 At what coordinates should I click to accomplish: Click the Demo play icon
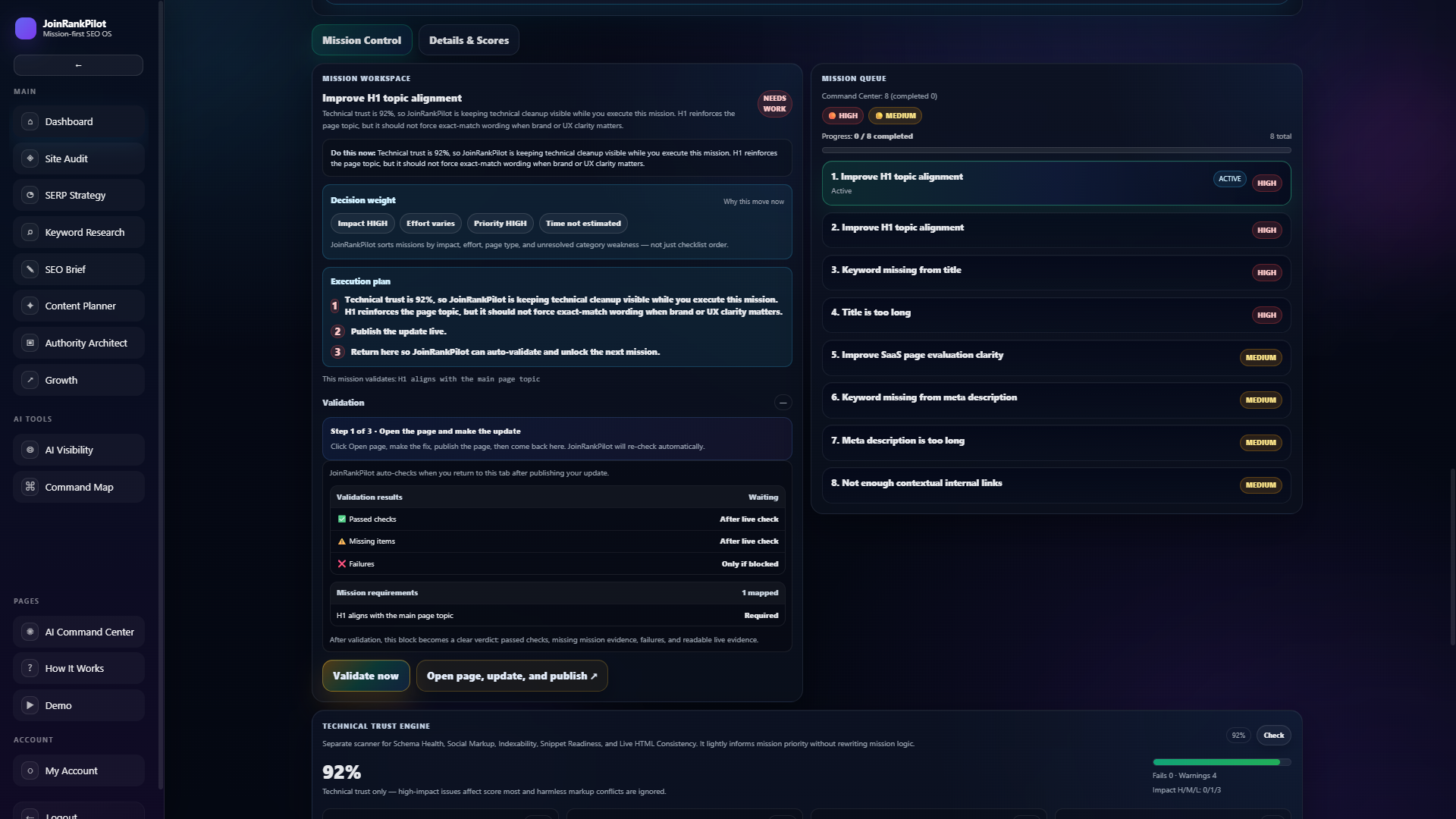click(x=30, y=705)
